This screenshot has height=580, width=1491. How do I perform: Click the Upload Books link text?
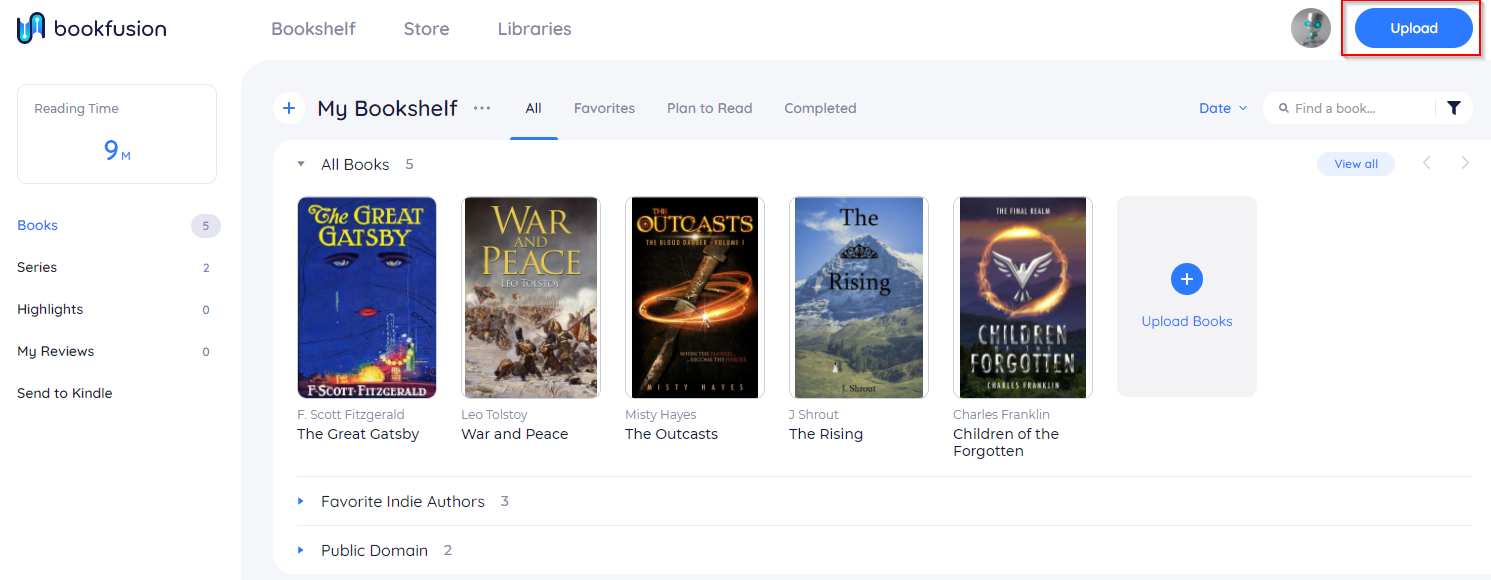[x=1187, y=321]
